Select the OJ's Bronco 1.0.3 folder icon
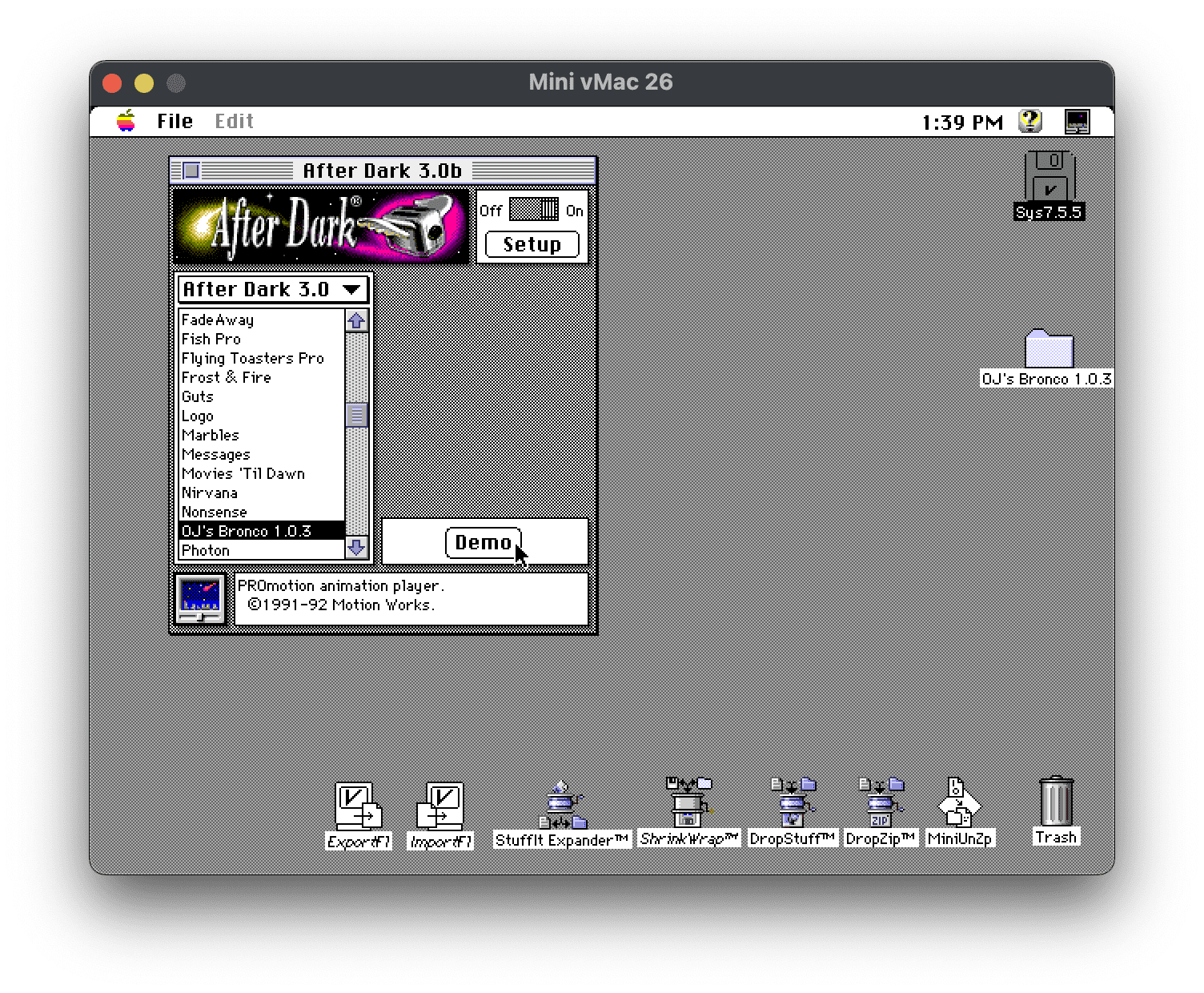The height and width of the screenshot is (993, 1204). (x=1049, y=349)
